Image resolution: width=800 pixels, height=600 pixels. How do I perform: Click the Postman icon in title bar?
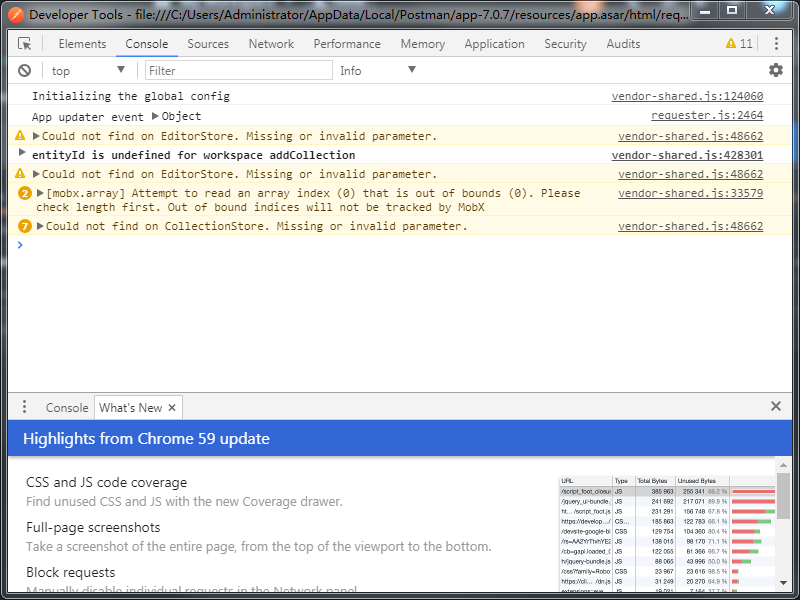pos(15,15)
